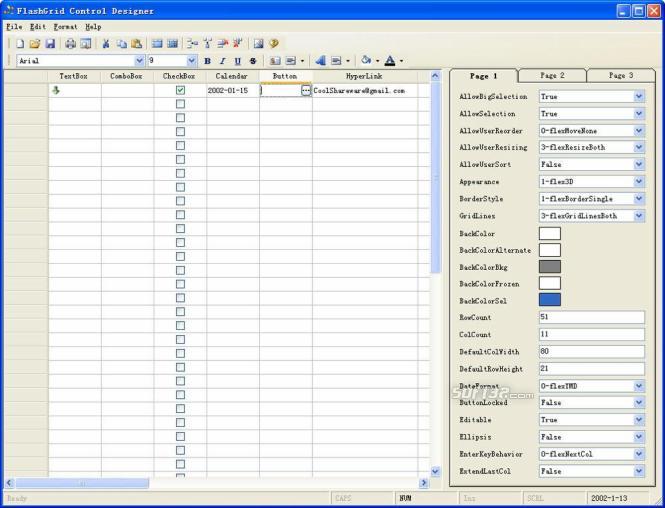Apply font color with letter A icon
The height and width of the screenshot is (508, 665).
[x=390, y=61]
